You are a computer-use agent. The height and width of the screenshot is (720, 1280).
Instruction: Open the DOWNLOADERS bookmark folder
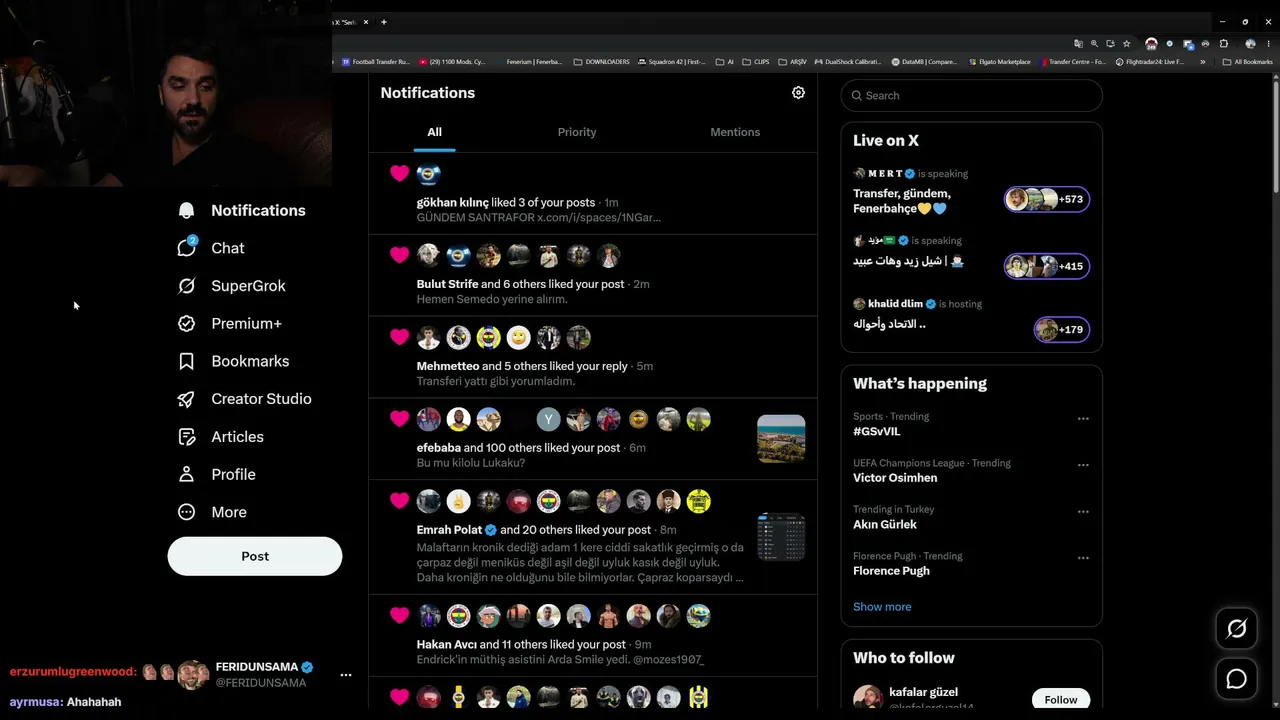coord(602,62)
